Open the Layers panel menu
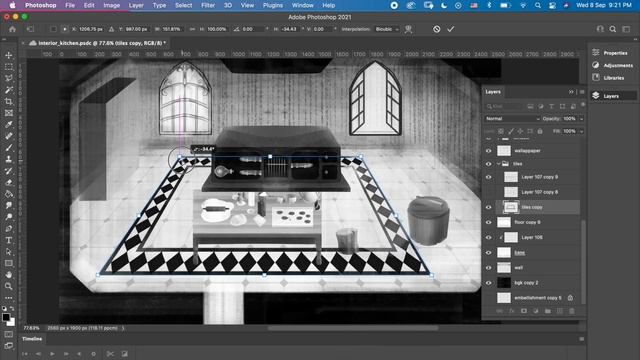 (582, 92)
